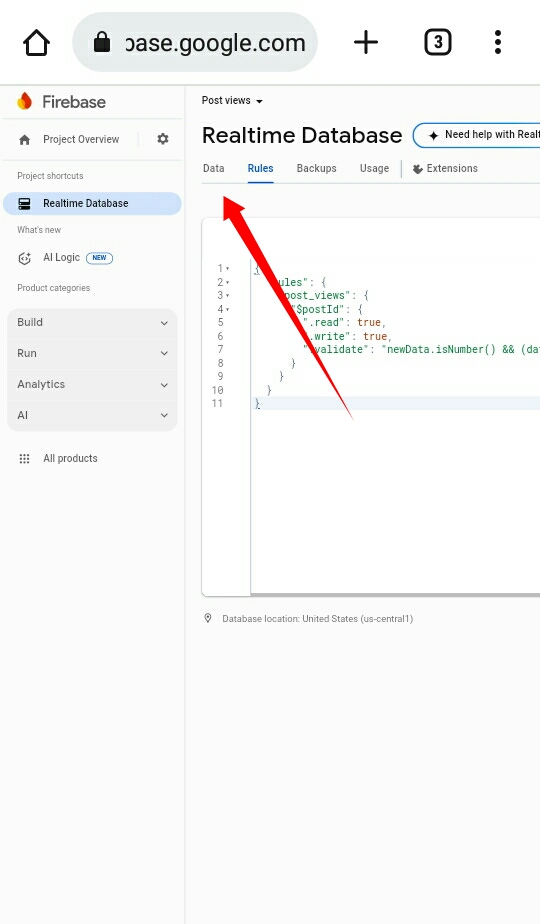Open All products page
540x924 pixels.
coord(70,458)
